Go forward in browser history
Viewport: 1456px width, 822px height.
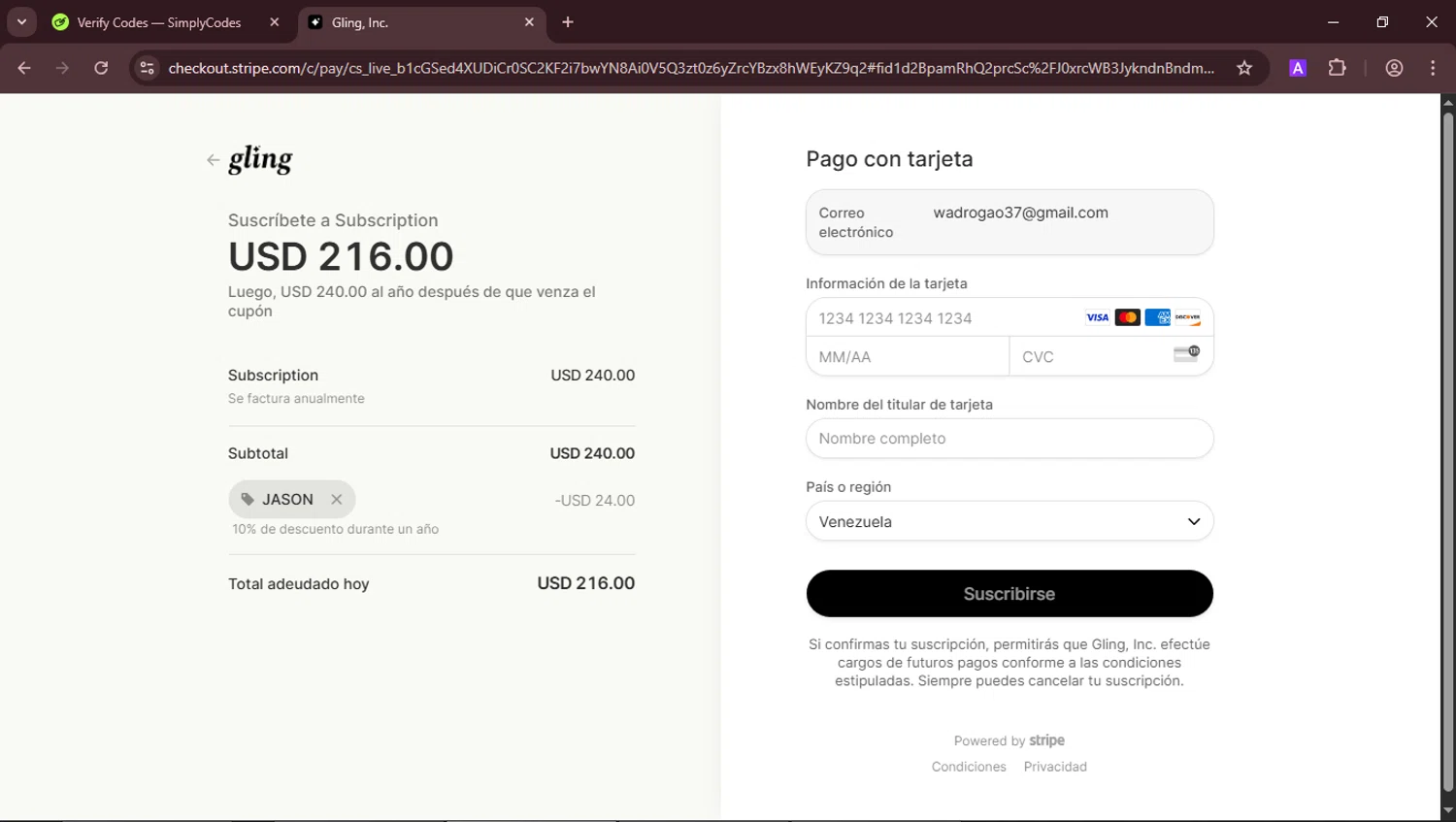[x=62, y=68]
